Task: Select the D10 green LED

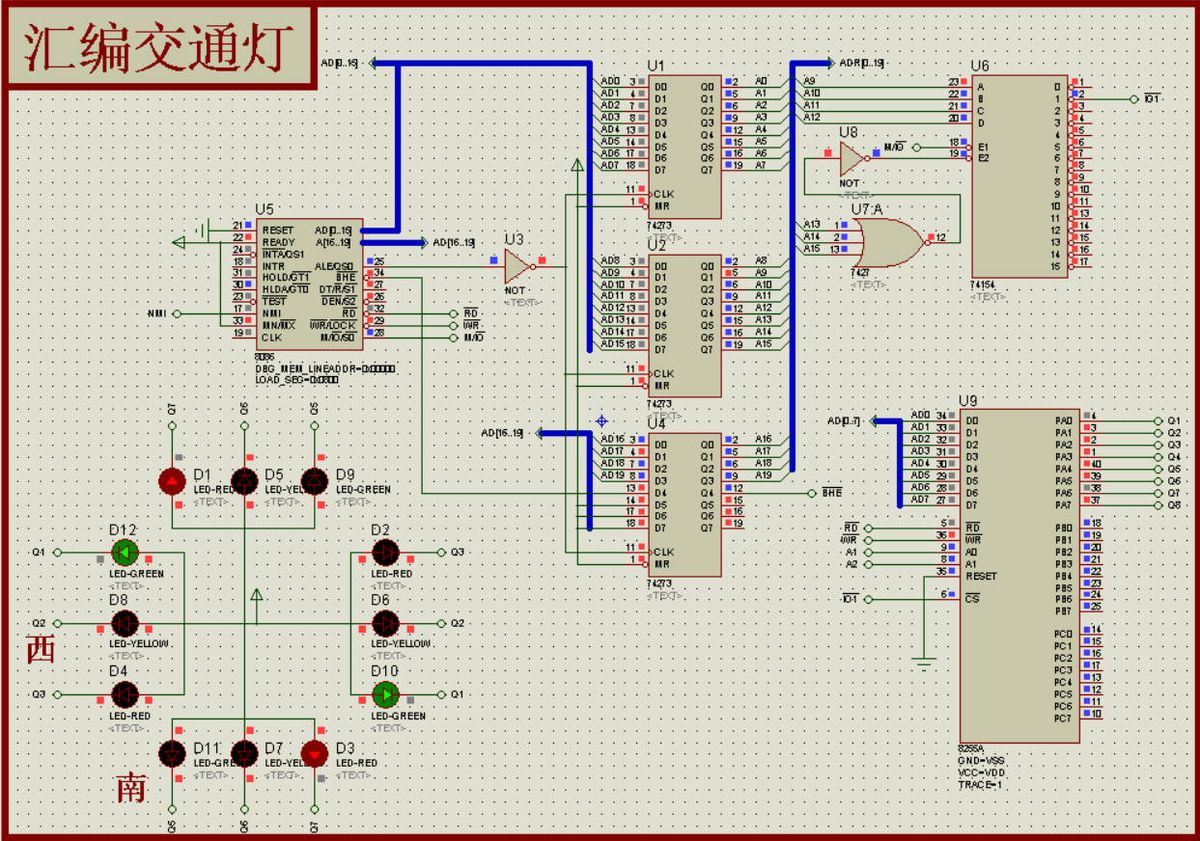Action: point(386,693)
